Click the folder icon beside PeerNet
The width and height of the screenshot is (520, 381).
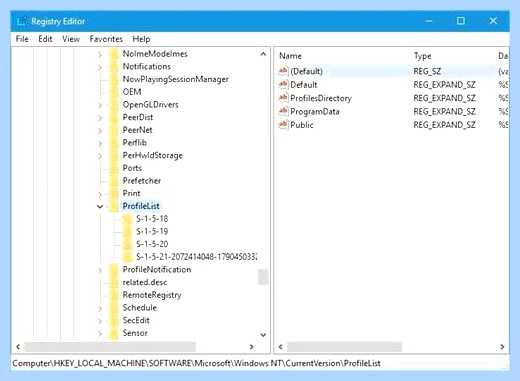coord(114,130)
